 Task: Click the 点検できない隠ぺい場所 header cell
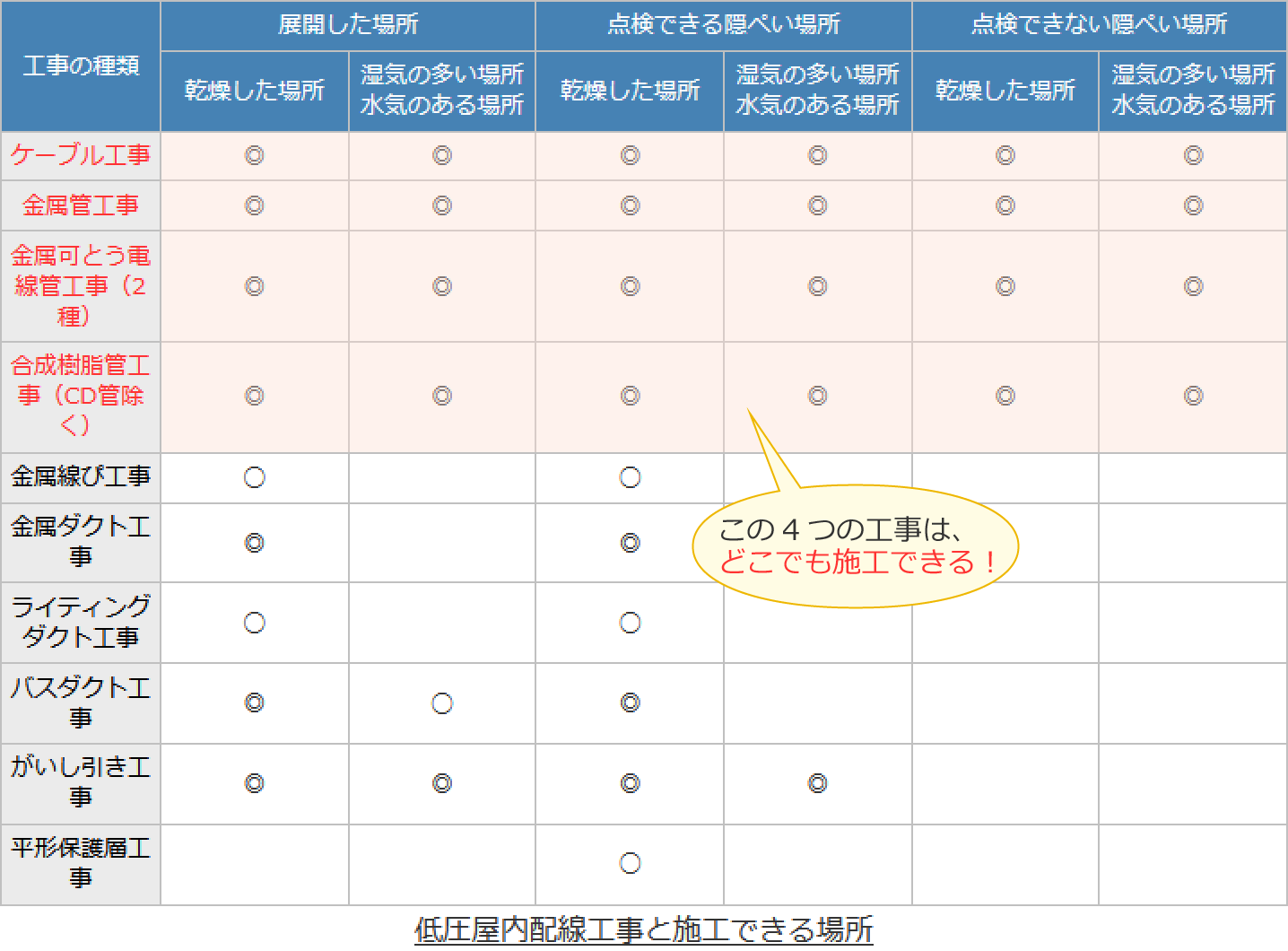1099,24
